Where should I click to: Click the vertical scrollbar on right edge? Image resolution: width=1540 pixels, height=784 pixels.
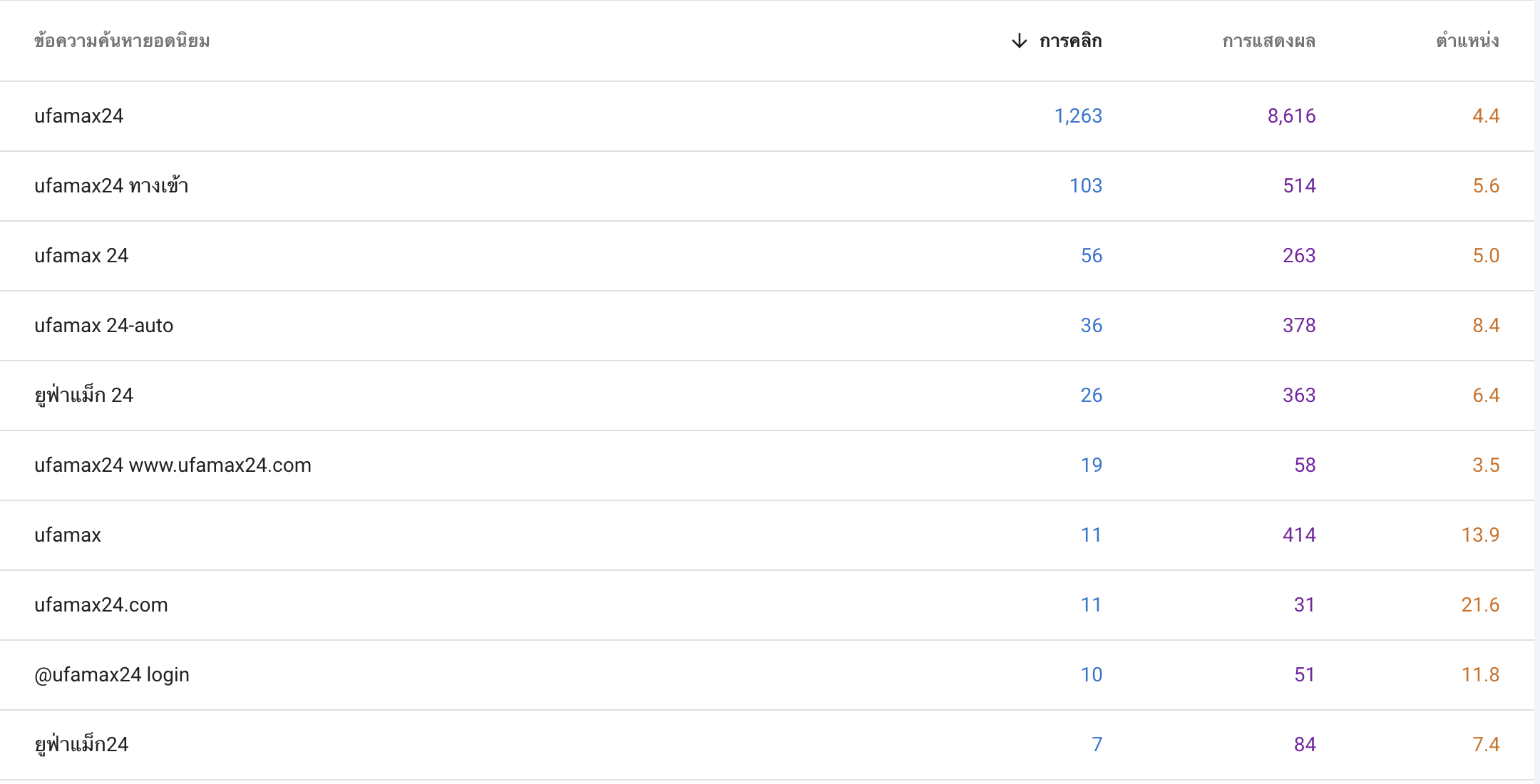coord(1537,392)
